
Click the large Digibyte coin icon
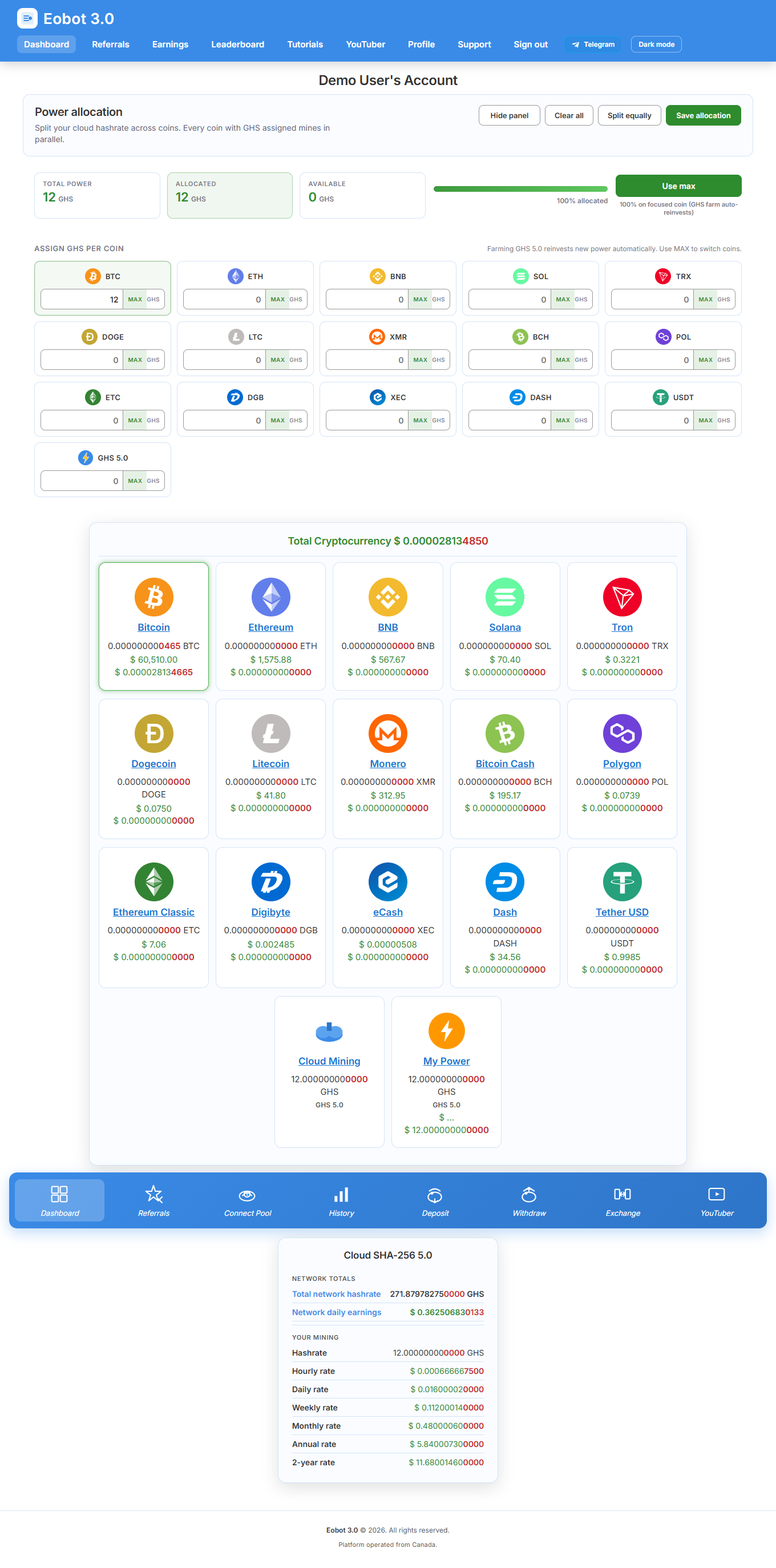pos(271,881)
